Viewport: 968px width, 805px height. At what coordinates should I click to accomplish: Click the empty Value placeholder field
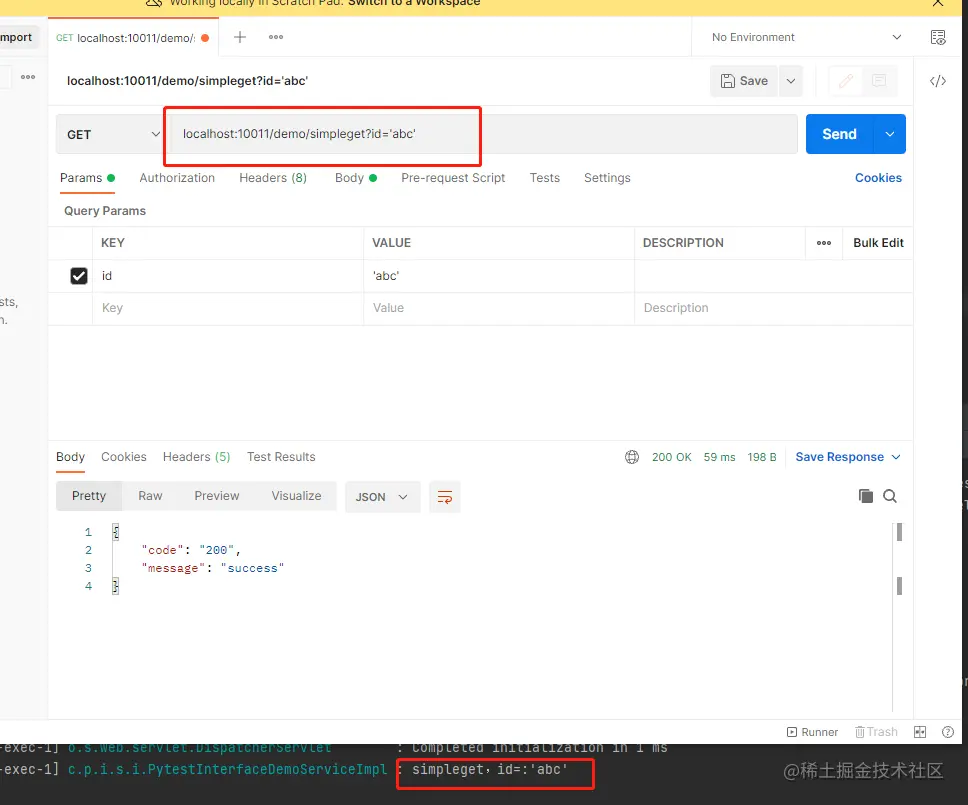(x=499, y=308)
